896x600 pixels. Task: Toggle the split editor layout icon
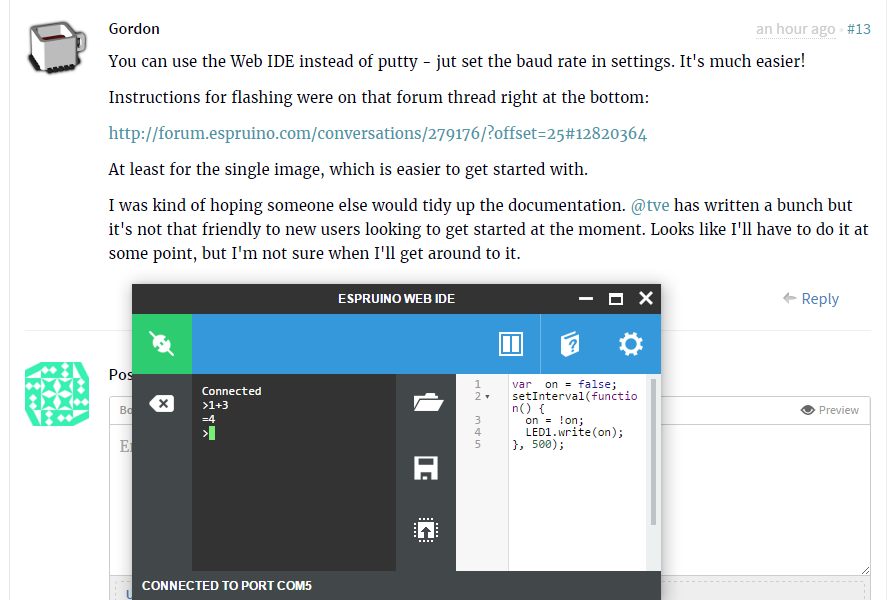tap(510, 344)
